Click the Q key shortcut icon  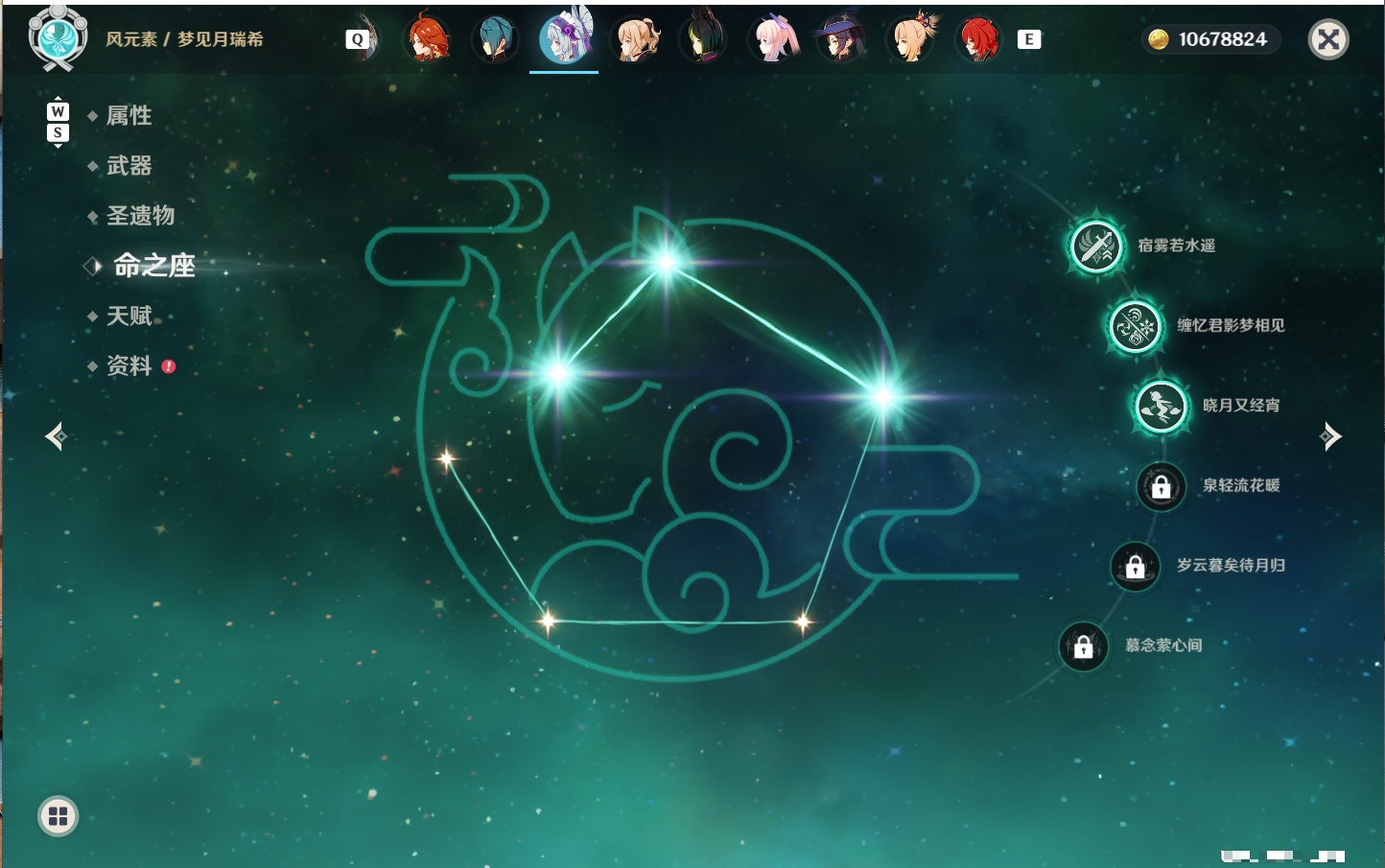click(x=358, y=39)
